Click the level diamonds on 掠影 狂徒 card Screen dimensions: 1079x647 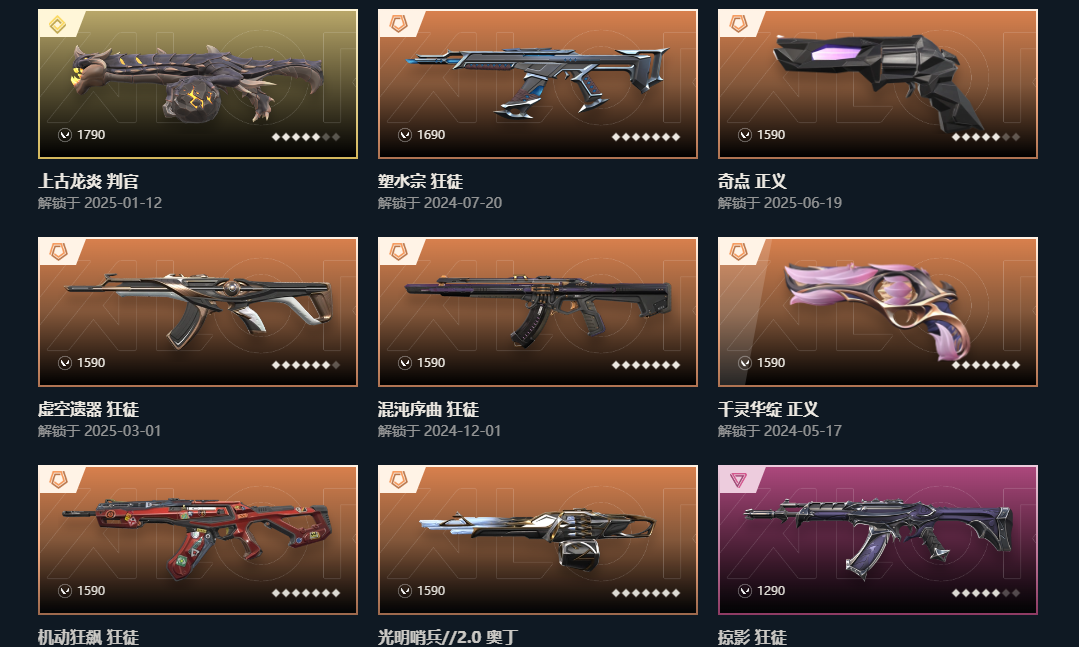pyautogui.click(x=985, y=593)
